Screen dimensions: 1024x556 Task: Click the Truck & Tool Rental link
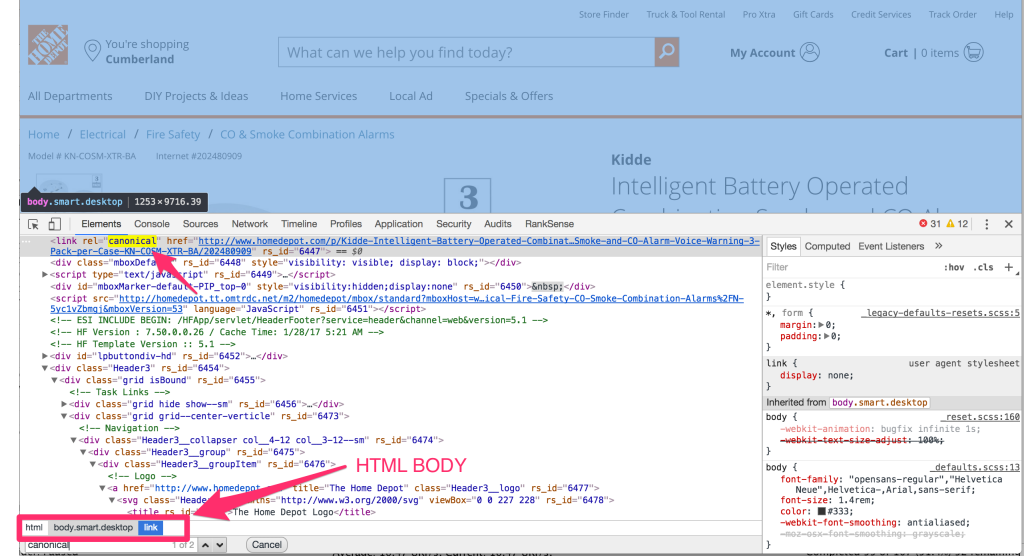point(686,14)
